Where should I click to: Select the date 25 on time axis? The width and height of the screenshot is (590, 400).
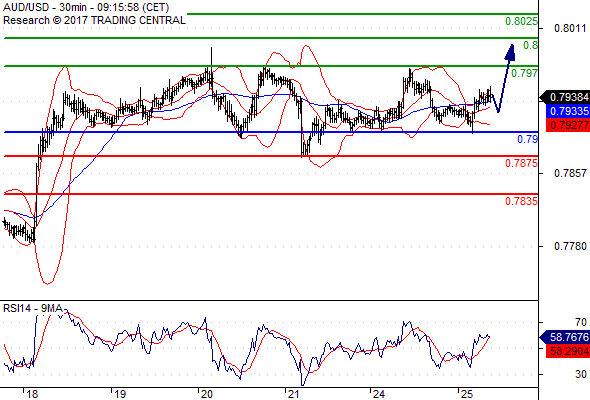467,394
